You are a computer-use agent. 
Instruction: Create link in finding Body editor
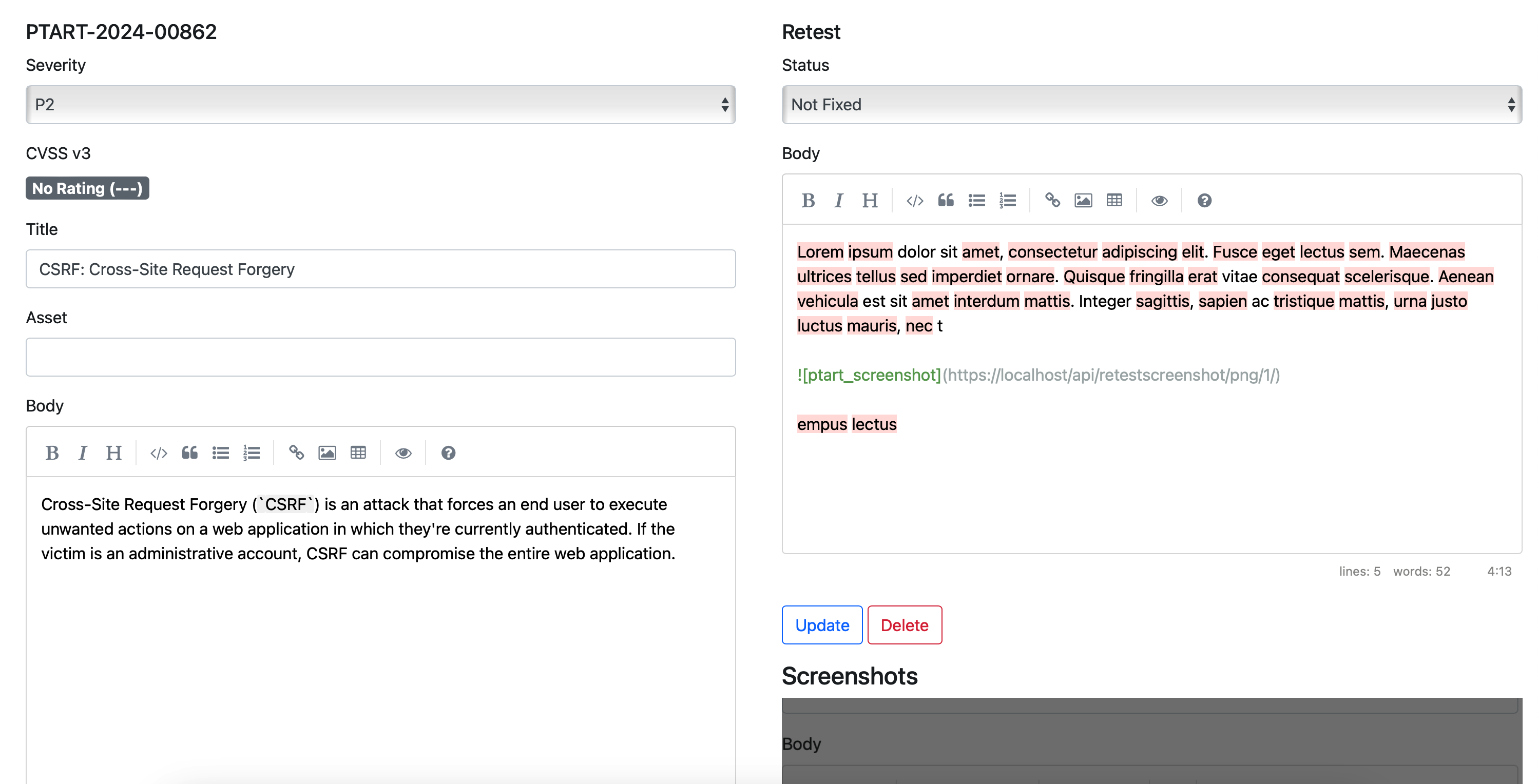tap(296, 453)
